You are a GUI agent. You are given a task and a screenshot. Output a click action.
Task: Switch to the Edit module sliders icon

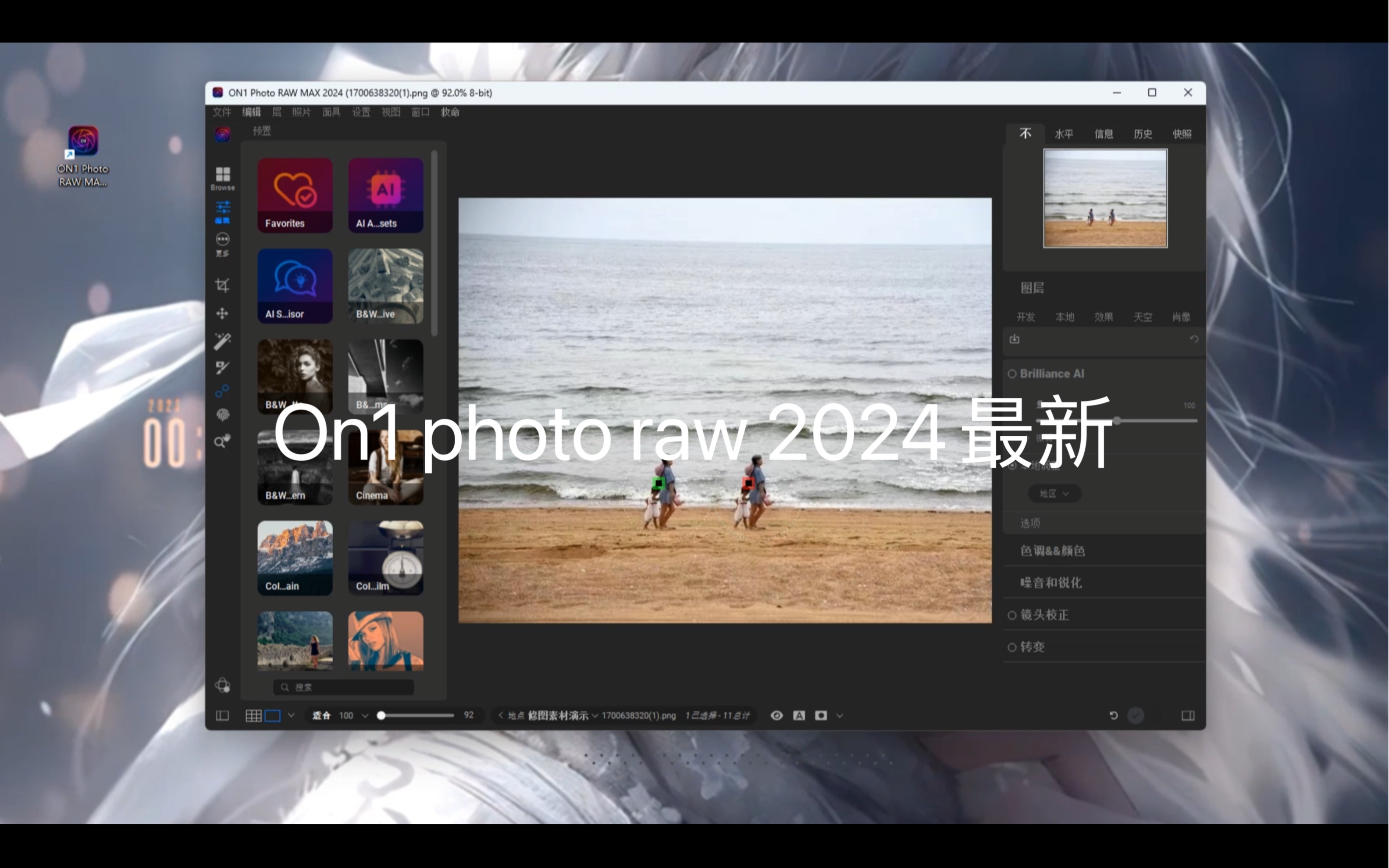click(x=223, y=212)
